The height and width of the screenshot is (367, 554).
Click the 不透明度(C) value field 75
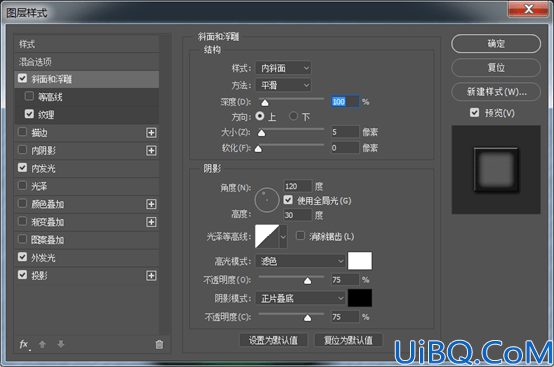coord(345,317)
